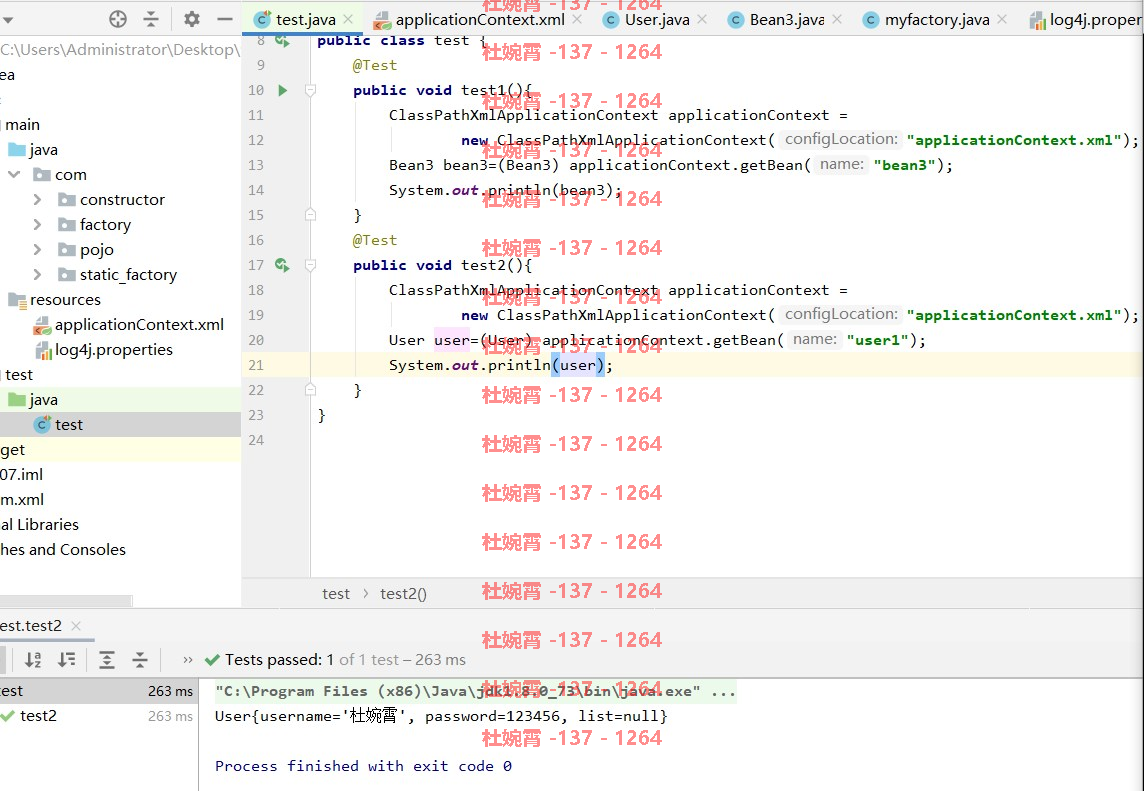The height and width of the screenshot is (791, 1144).
Task: Close the test.test2 run tab
Action: pos(76,626)
